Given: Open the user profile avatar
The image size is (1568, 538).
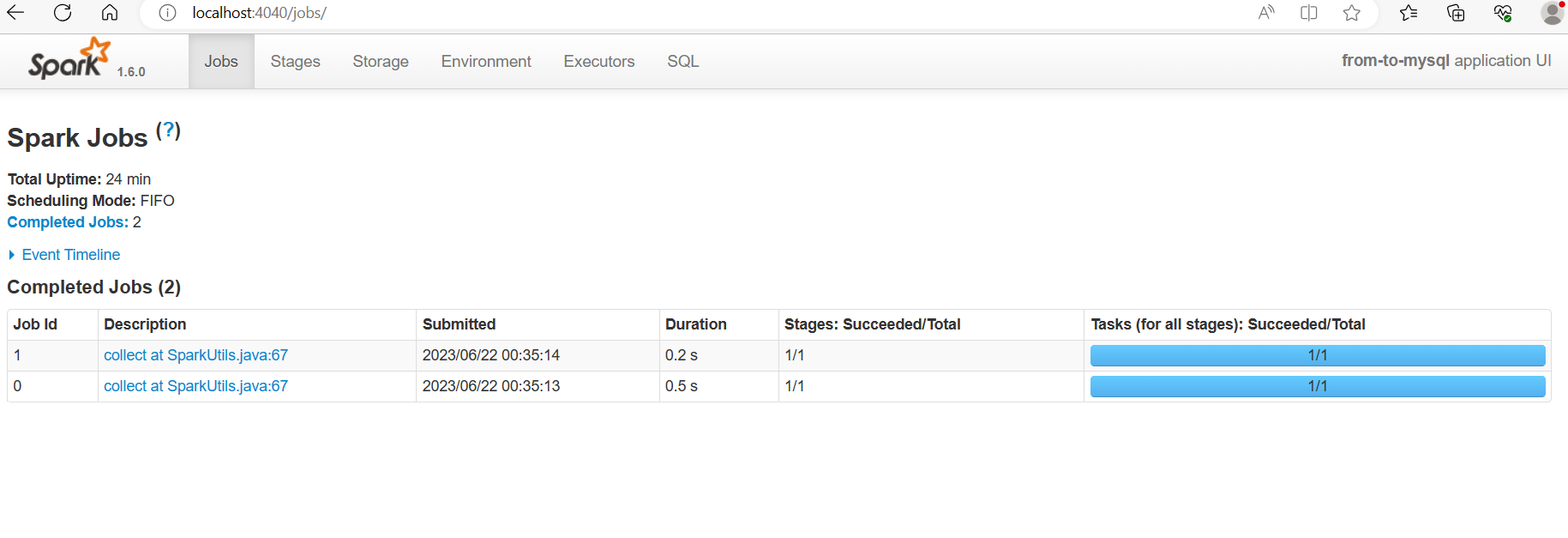Looking at the screenshot, I should click(x=1553, y=13).
